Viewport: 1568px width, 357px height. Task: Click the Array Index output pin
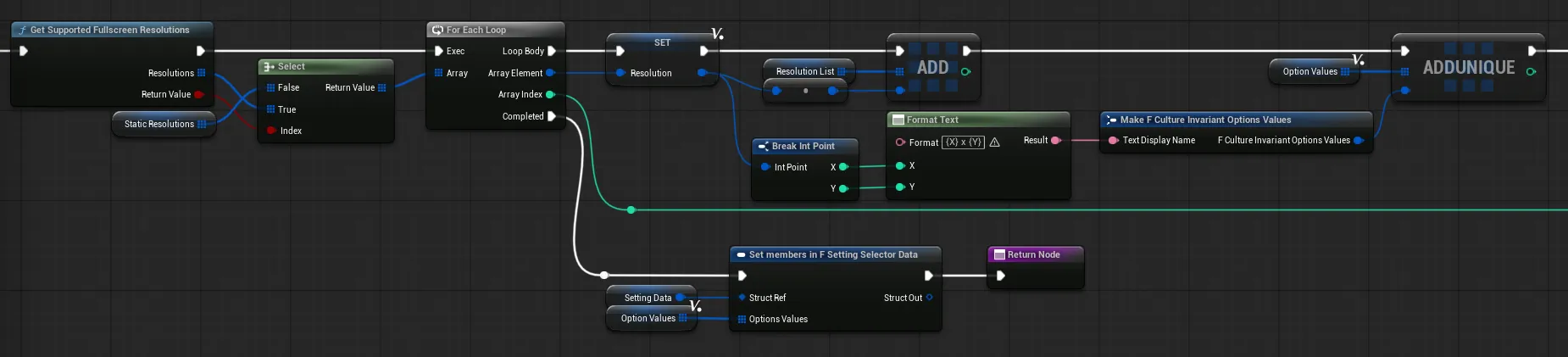tap(550, 94)
